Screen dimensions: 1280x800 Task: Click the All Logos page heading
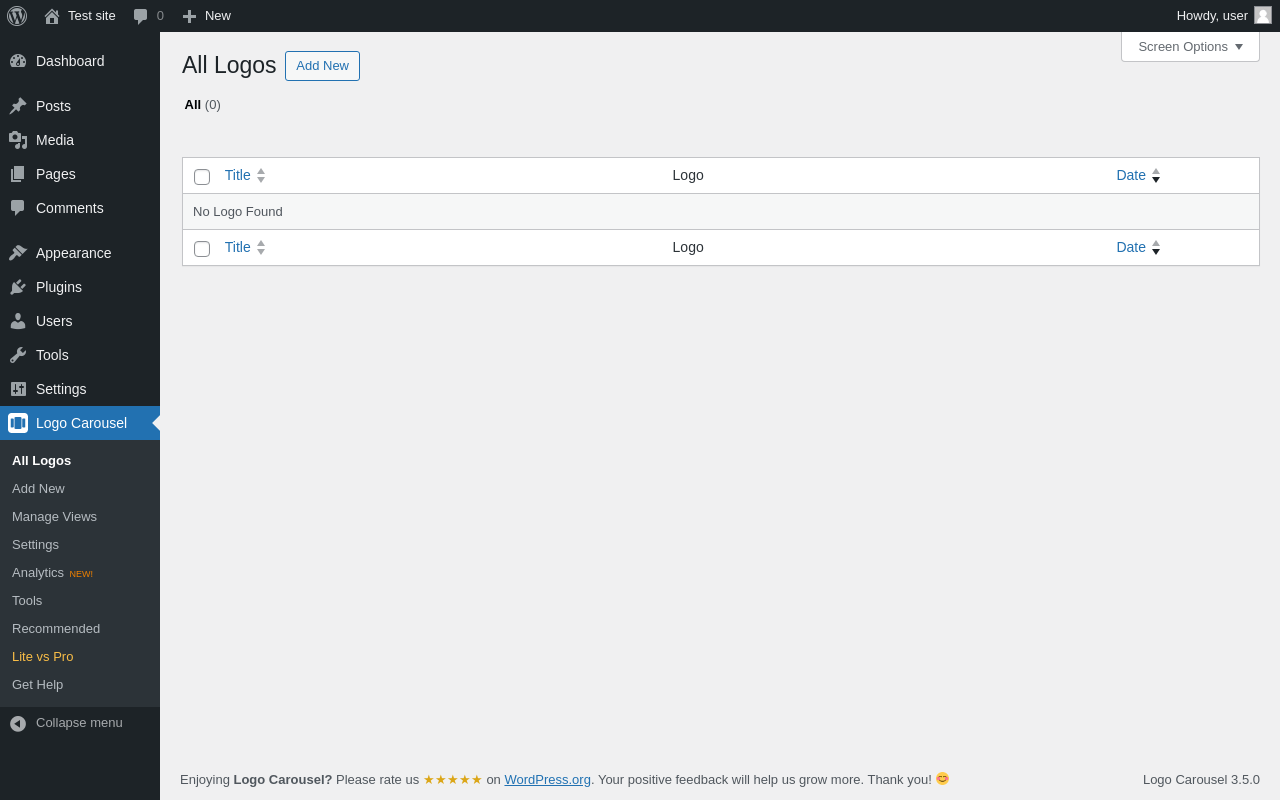click(x=229, y=65)
